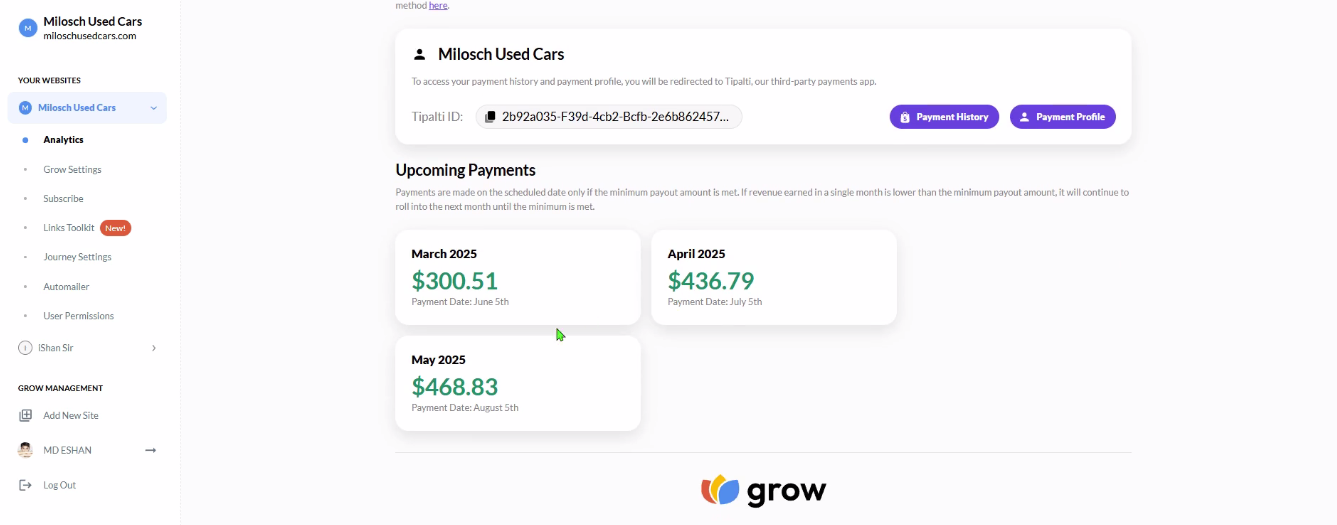Click the arrow icon beside MD ESHAN
This screenshot has height=525, width=1337.
(x=151, y=450)
